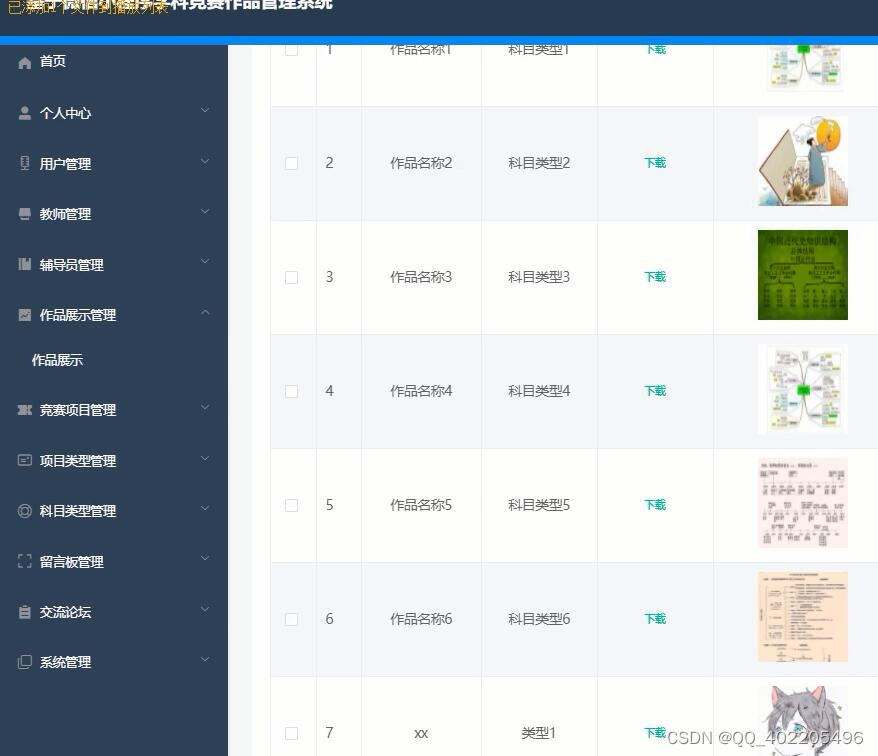Open the orange outline thumbnail in row 6
This screenshot has height=756, width=878.
point(802,617)
